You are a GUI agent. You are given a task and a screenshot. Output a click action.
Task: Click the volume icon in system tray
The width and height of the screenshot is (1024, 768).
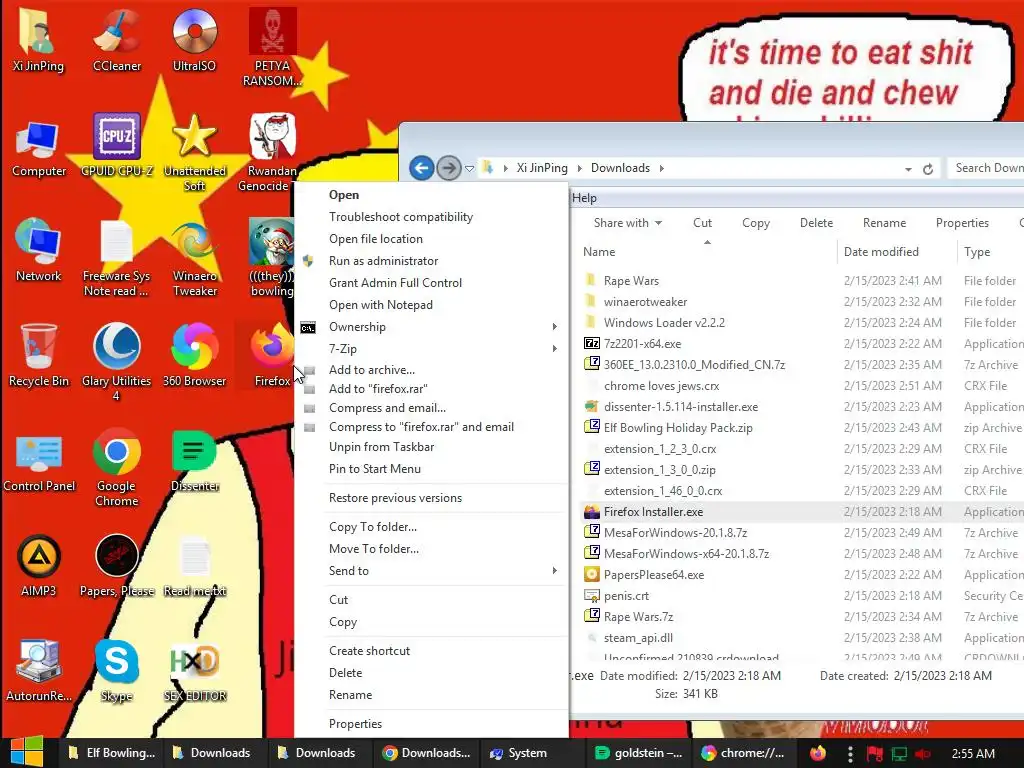tap(923, 754)
